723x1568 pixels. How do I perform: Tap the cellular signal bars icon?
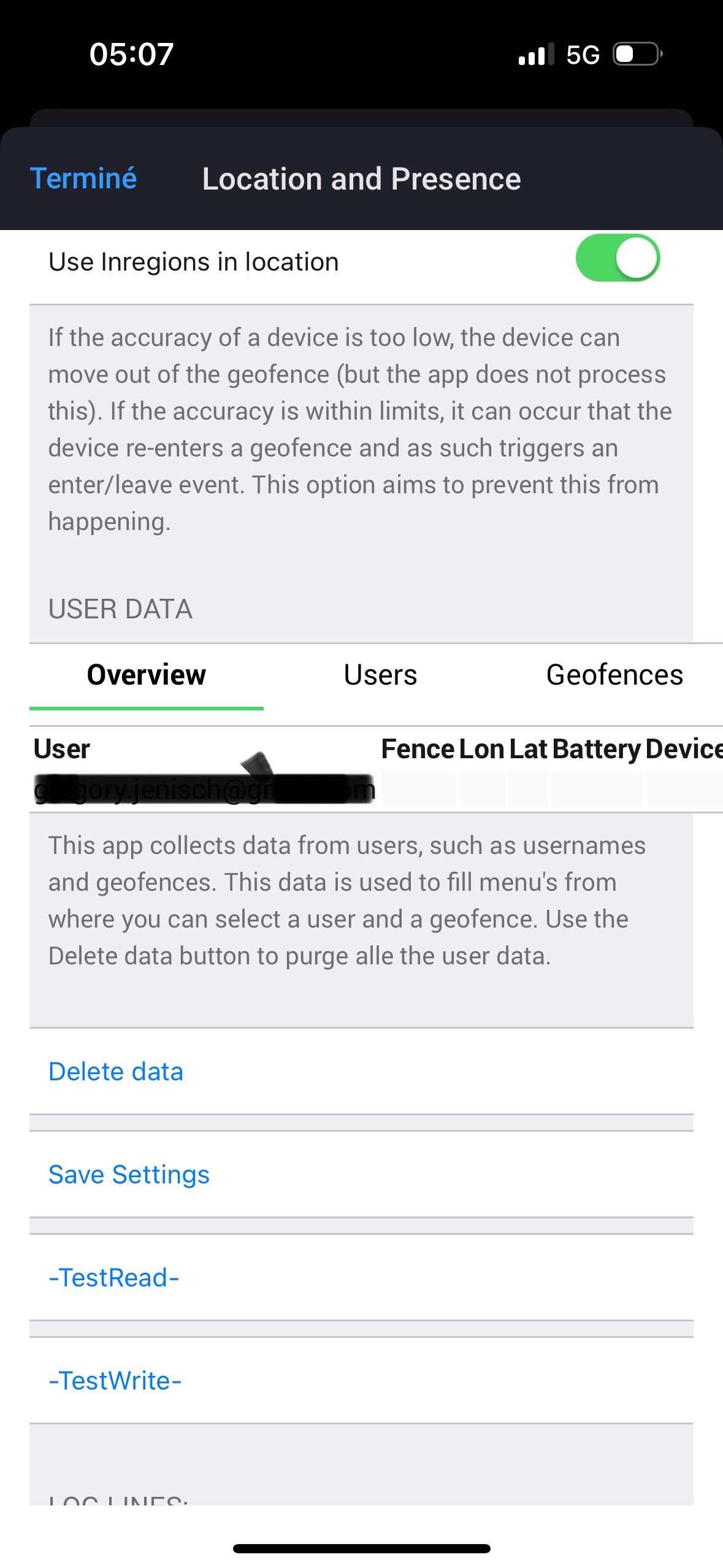click(536, 54)
